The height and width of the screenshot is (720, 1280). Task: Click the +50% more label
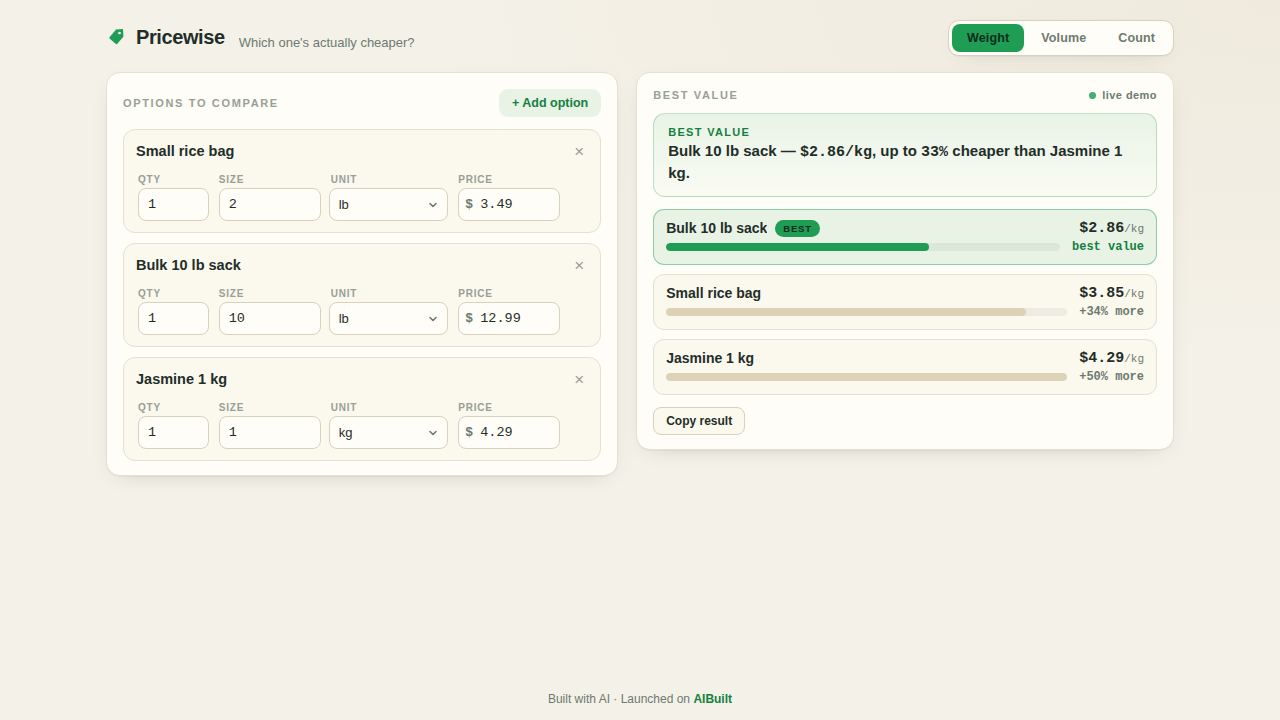point(1111,377)
